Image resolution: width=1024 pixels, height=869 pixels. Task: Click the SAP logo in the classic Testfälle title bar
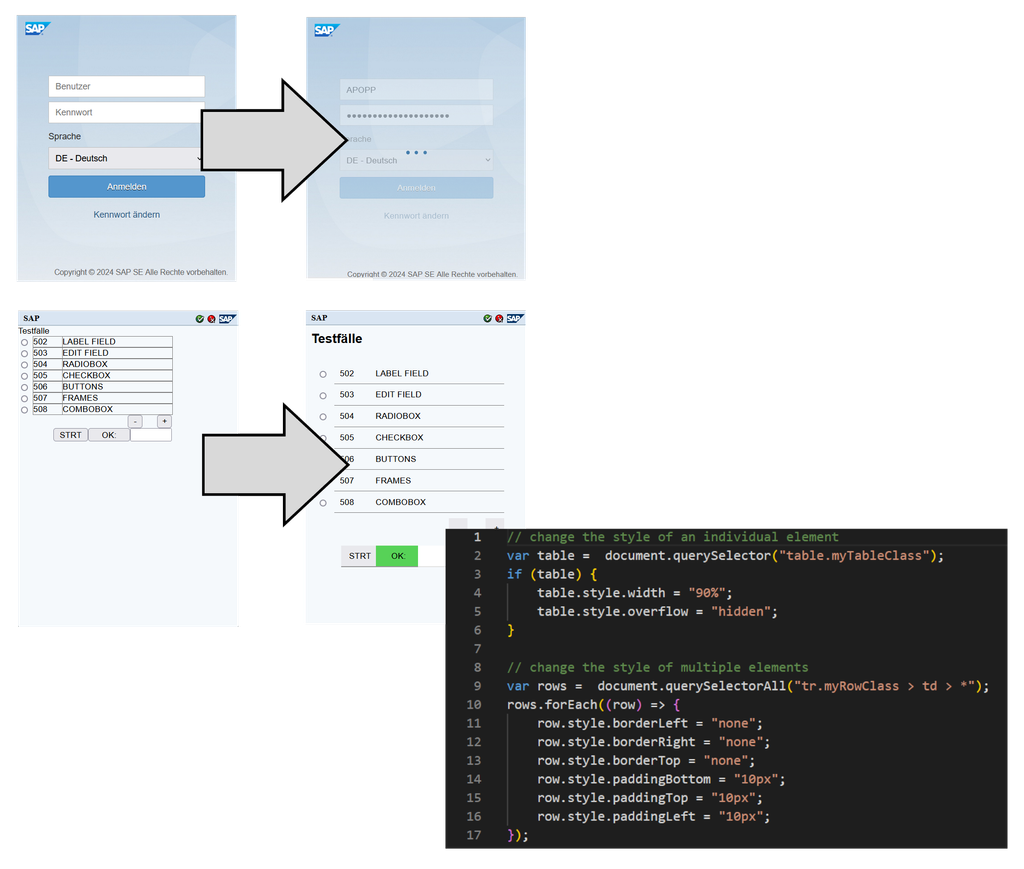click(226, 318)
